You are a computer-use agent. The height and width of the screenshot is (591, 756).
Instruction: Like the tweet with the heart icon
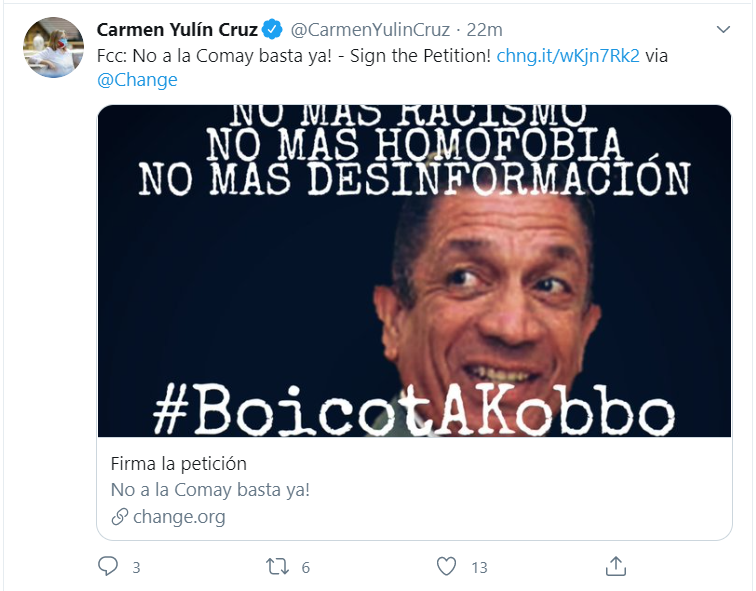pyautogui.click(x=447, y=566)
